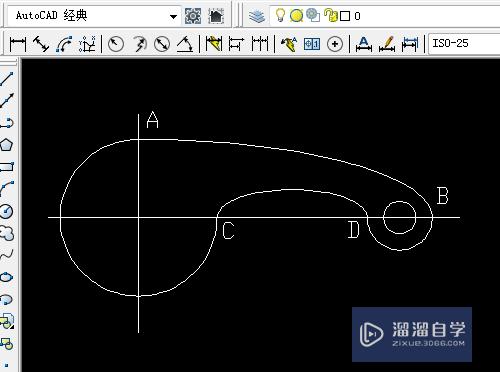Select the Diameter dimension tool
Image resolution: width=500 pixels, height=372 pixels.
pyautogui.click(x=162, y=44)
